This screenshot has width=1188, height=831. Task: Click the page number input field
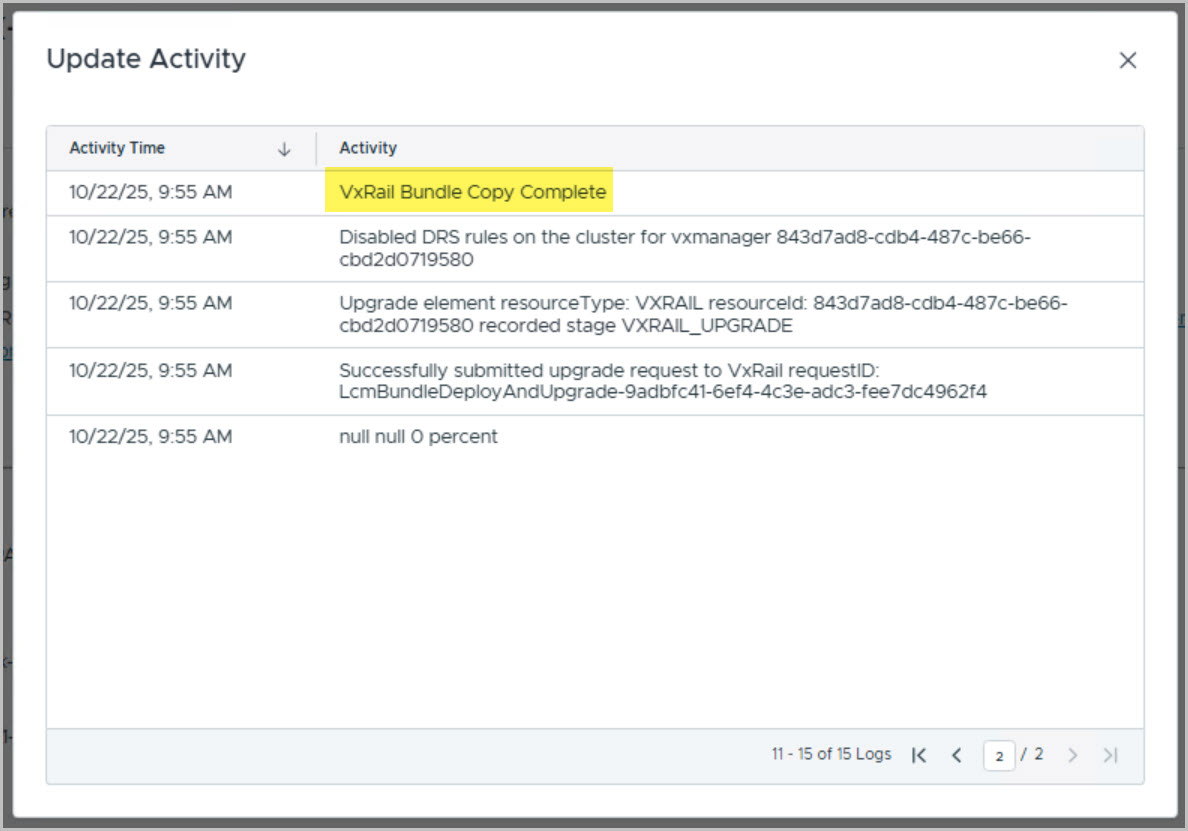pos(998,756)
